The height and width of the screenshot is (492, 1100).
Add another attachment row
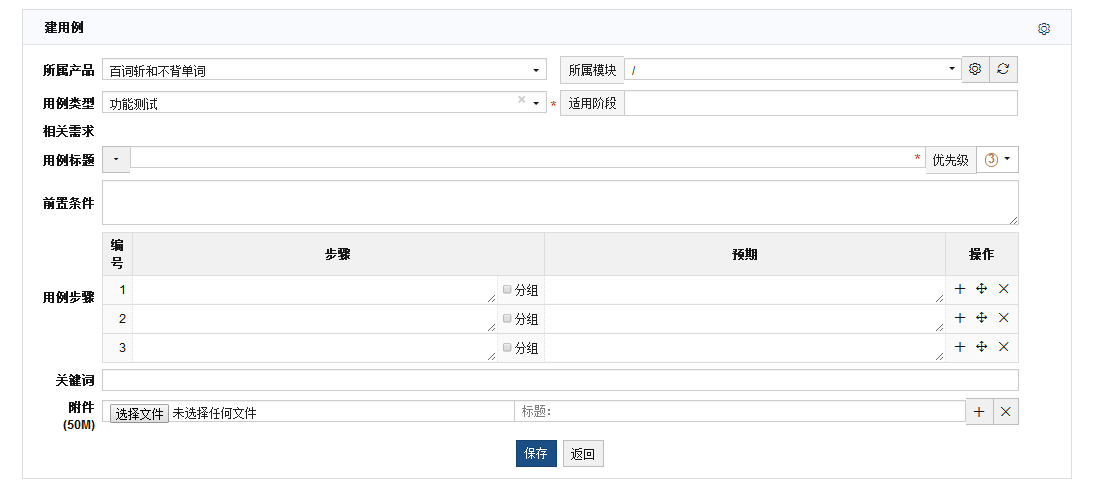(x=979, y=412)
